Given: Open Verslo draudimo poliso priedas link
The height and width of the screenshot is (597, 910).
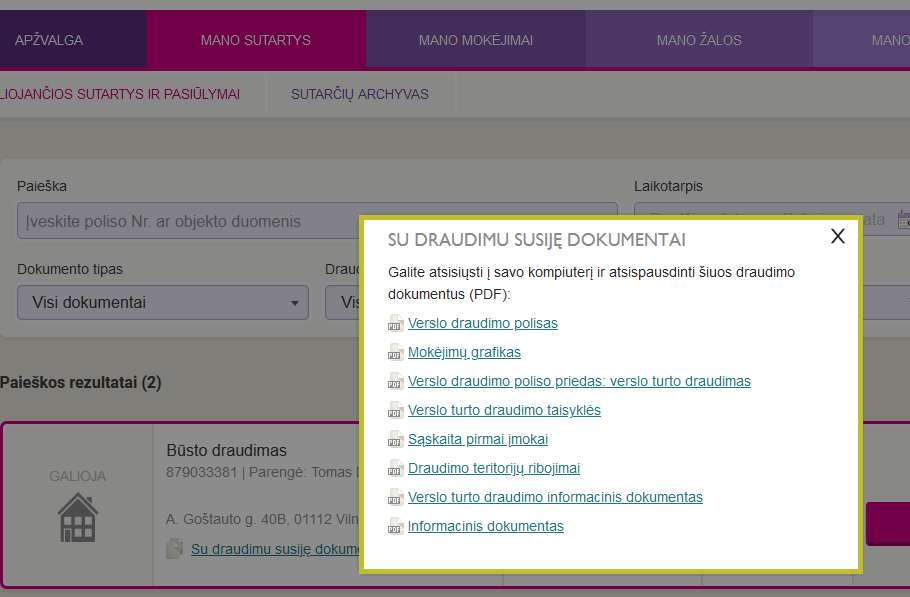Looking at the screenshot, I should [579, 381].
